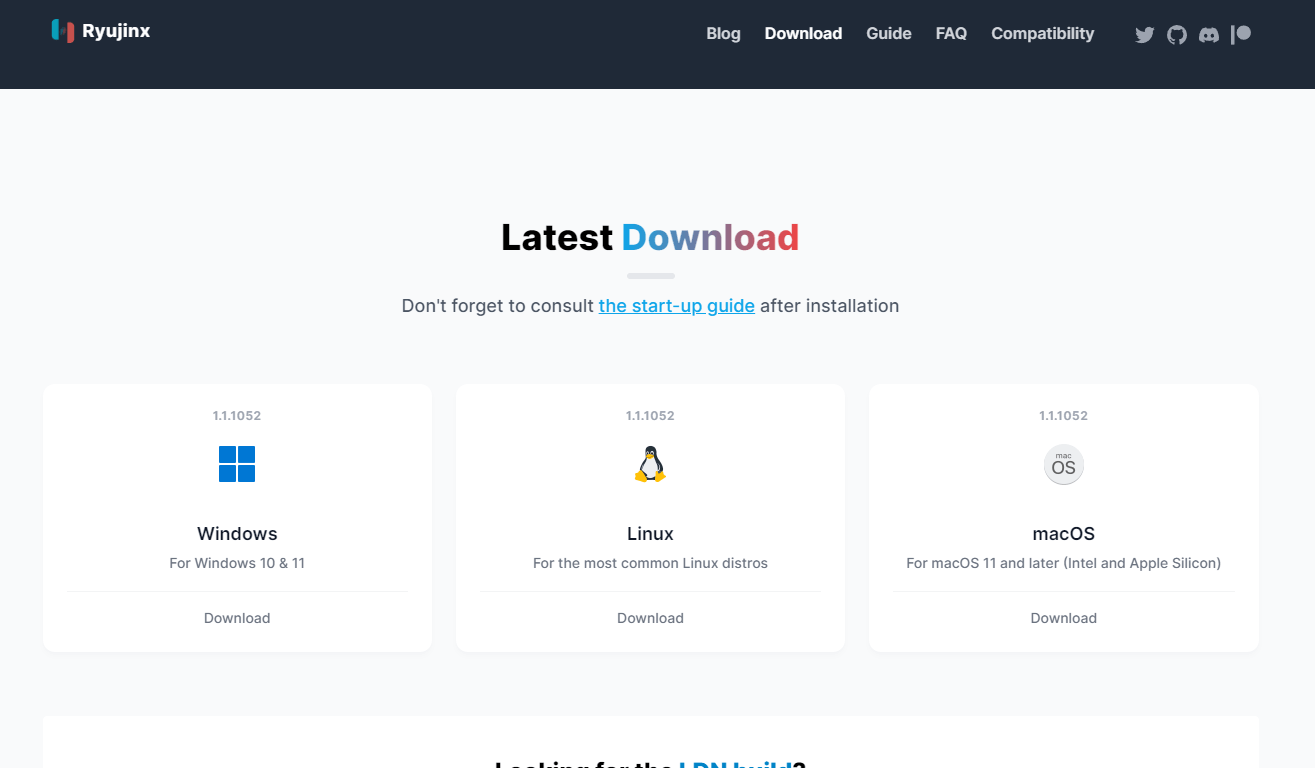The image size is (1315, 768).
Task: Follow the start-up guide link
Action: (x=676, y=306)
